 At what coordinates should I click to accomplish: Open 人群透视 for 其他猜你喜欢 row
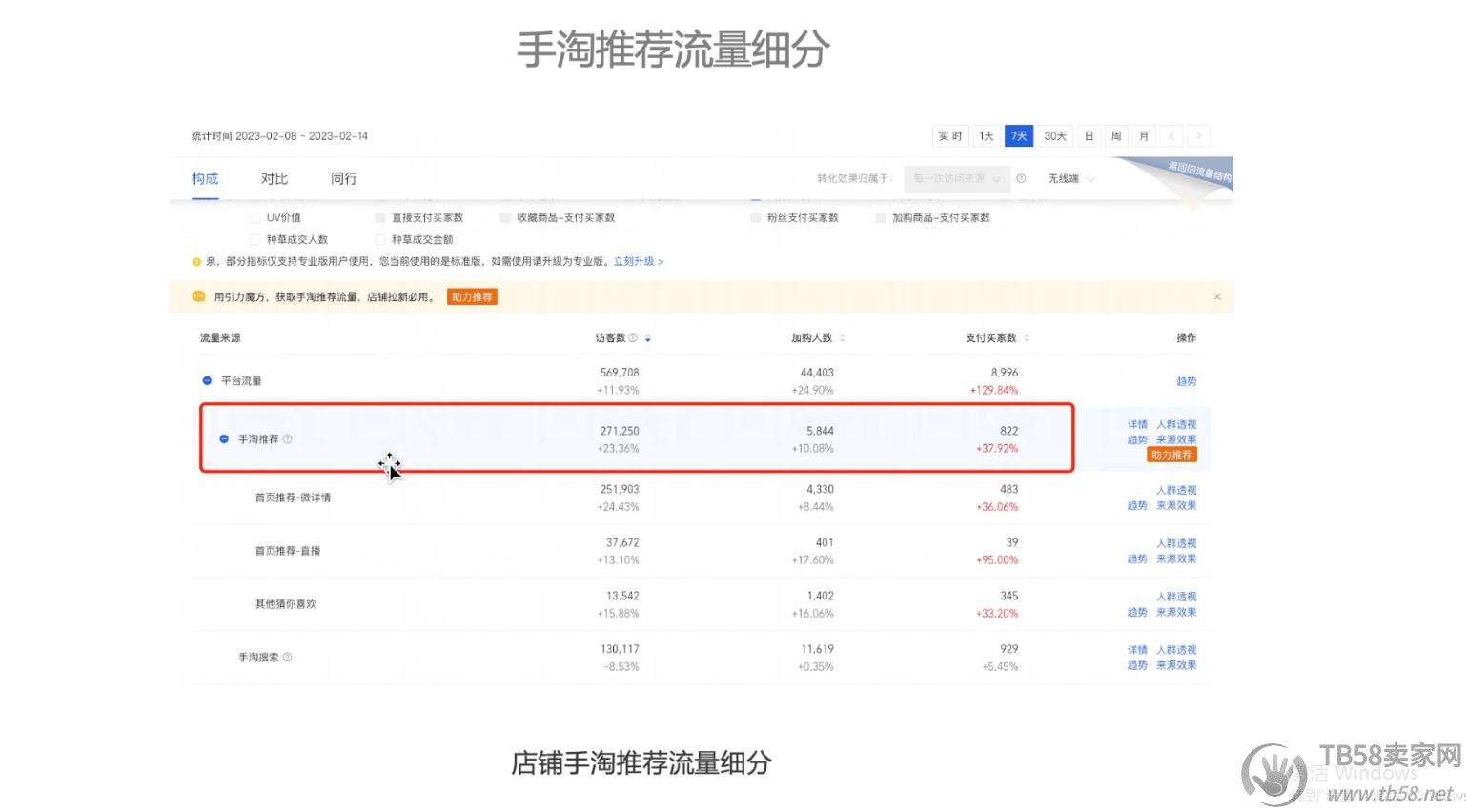[1176, 598]
